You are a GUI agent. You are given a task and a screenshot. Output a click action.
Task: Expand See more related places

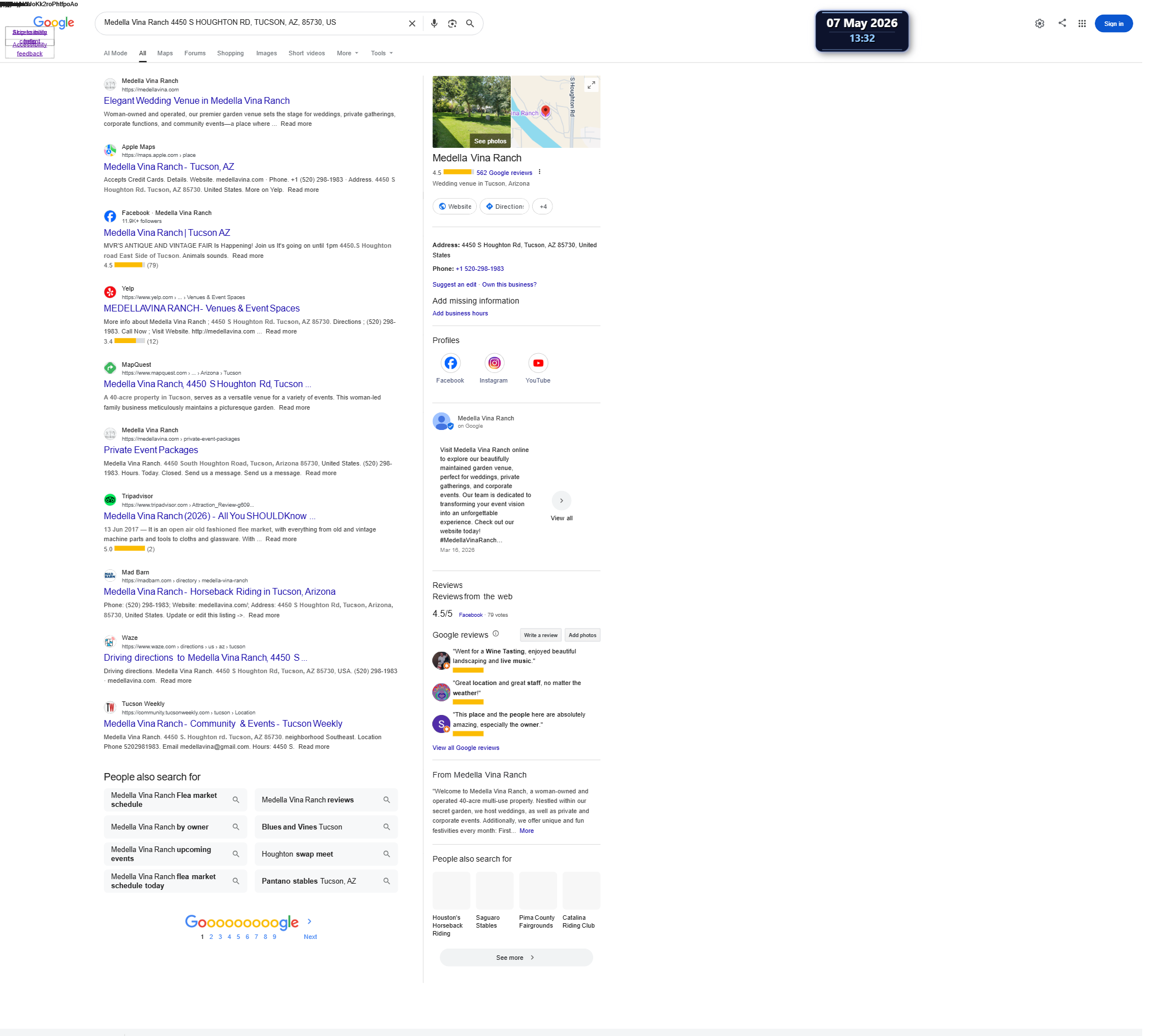515,958
